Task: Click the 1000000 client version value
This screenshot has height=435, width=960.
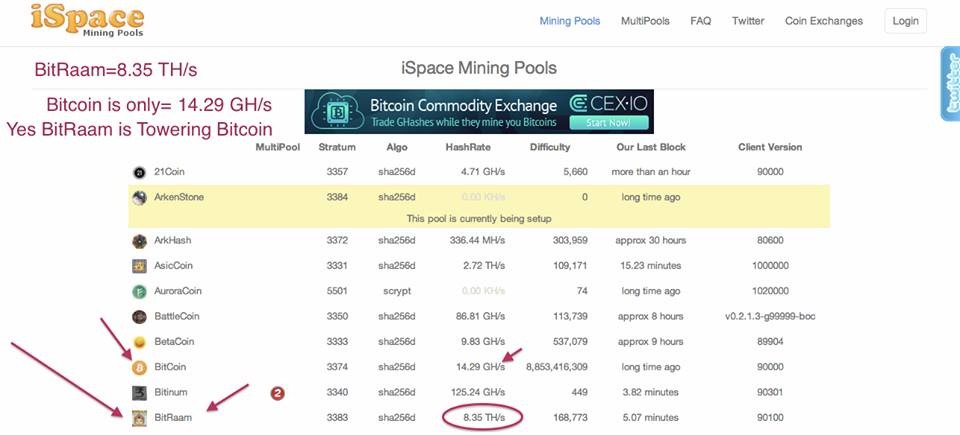Action: [x=770, y=266]
